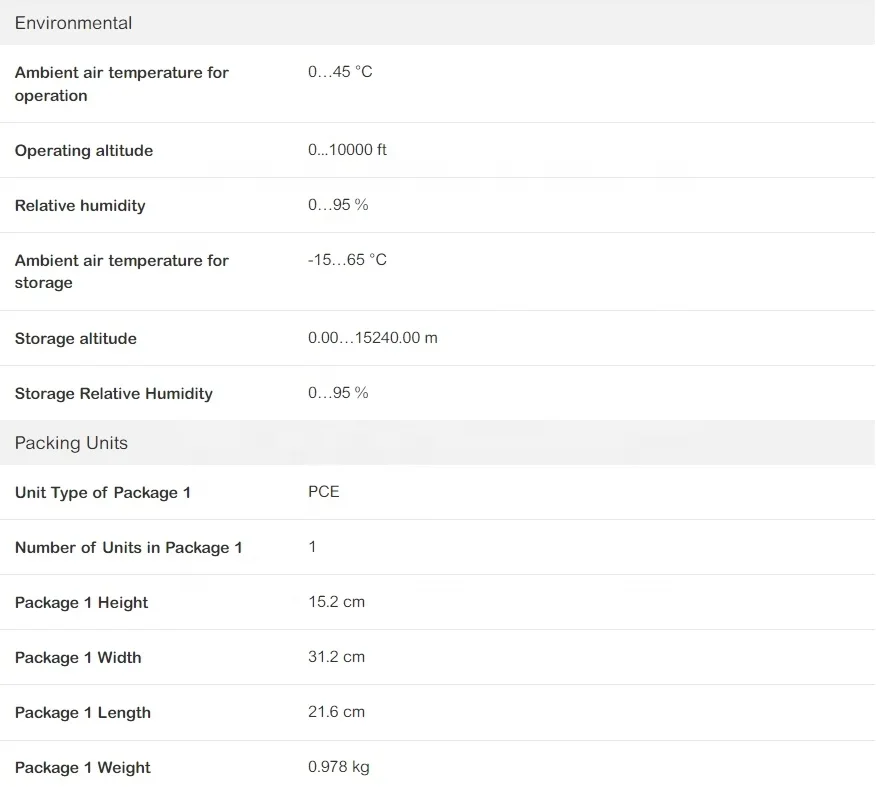Select the Ambient air temperature for operation label
This screenshot has width=876, height=787.
pos(122,84)
